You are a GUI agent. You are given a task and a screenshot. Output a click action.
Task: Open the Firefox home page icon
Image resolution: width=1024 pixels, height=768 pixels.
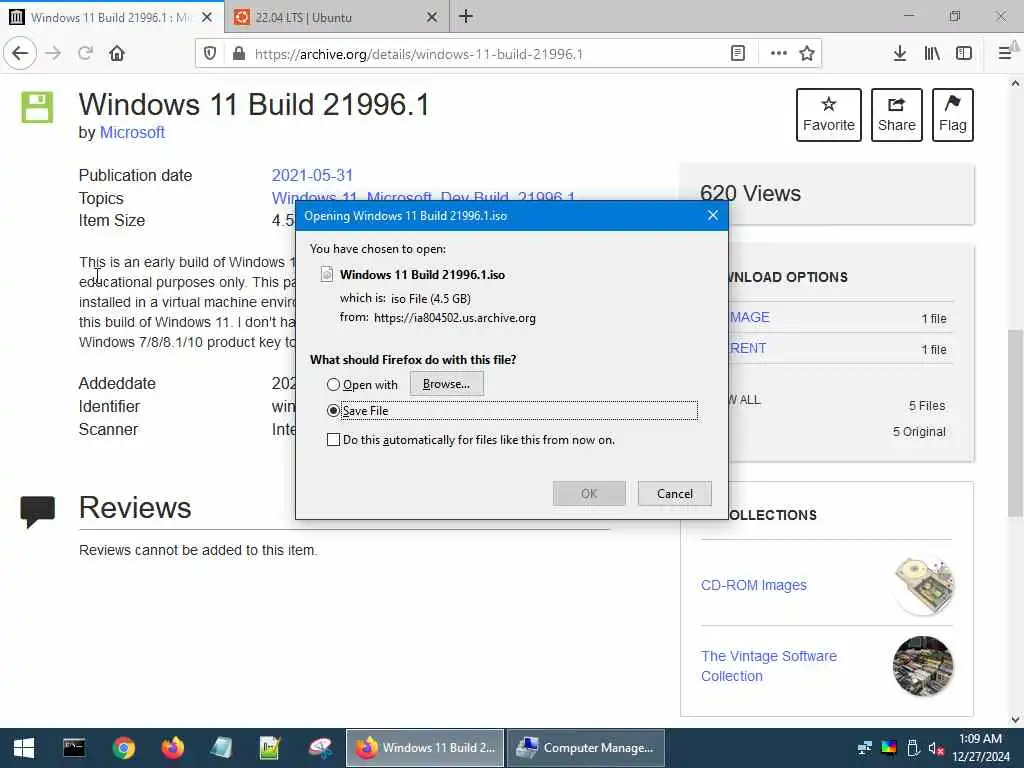coord(117,53)
